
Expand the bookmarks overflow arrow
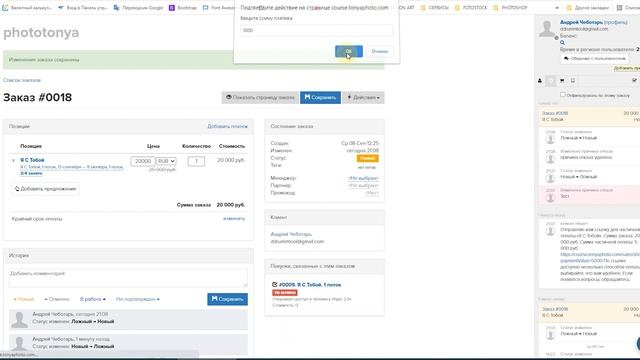(x=557, y=8)
